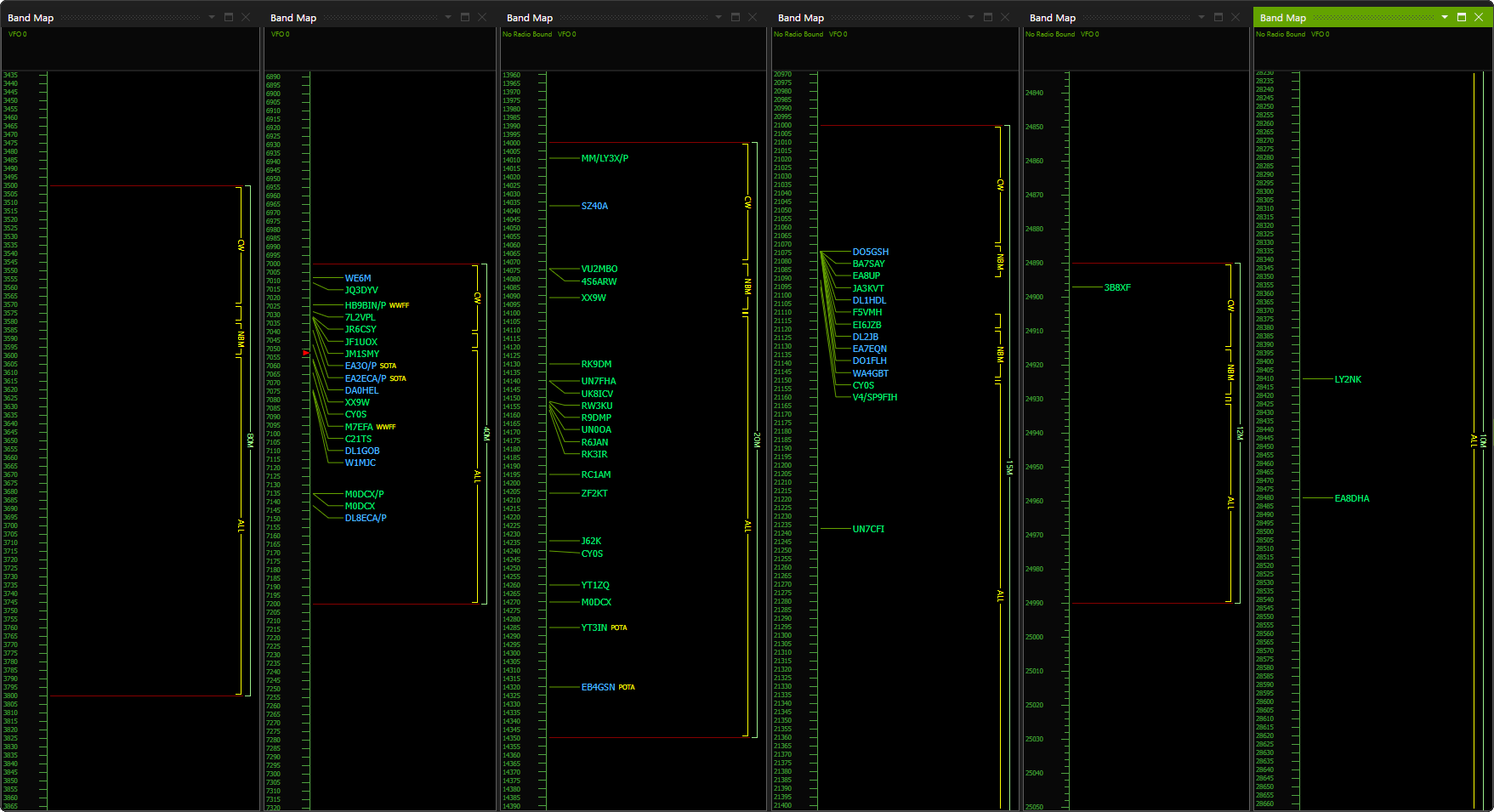This screenshot has width=1494, height=812.
Task: Click the SOTA badge next to EA3O/P
Action: (388, 366)
